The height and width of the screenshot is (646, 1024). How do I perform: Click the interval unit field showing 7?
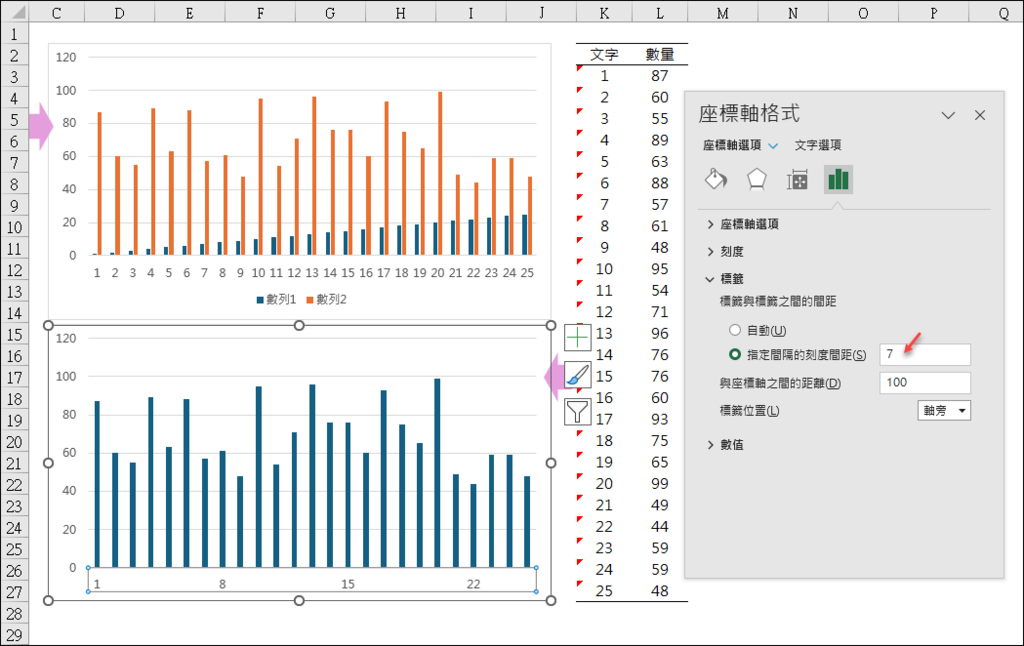(925, 354)
